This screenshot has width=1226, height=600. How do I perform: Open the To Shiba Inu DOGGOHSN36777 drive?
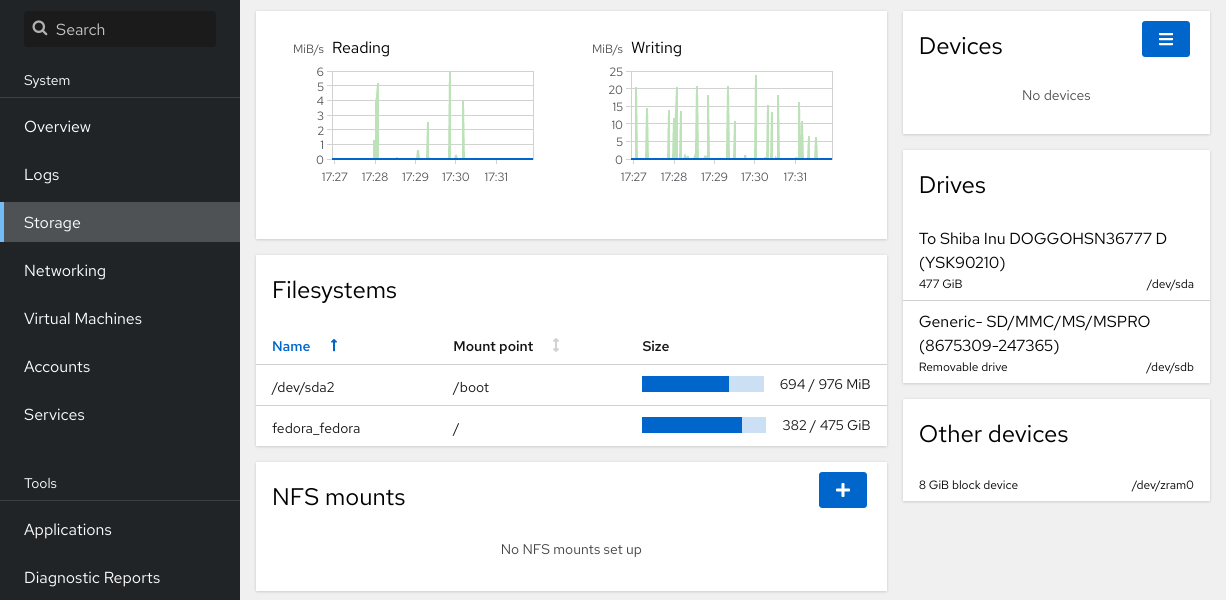1056,260
